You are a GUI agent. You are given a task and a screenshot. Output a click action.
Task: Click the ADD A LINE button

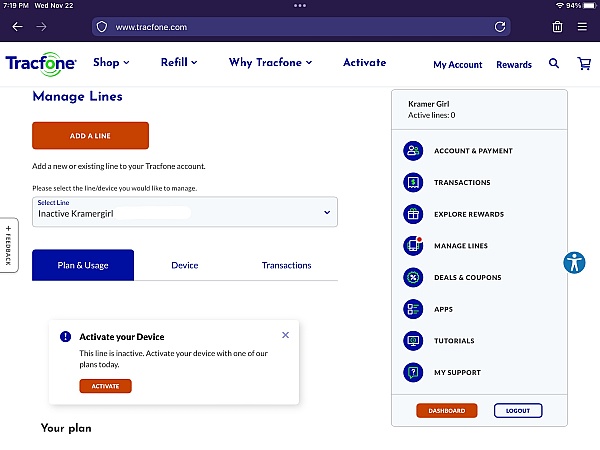[x=90, y=135]
